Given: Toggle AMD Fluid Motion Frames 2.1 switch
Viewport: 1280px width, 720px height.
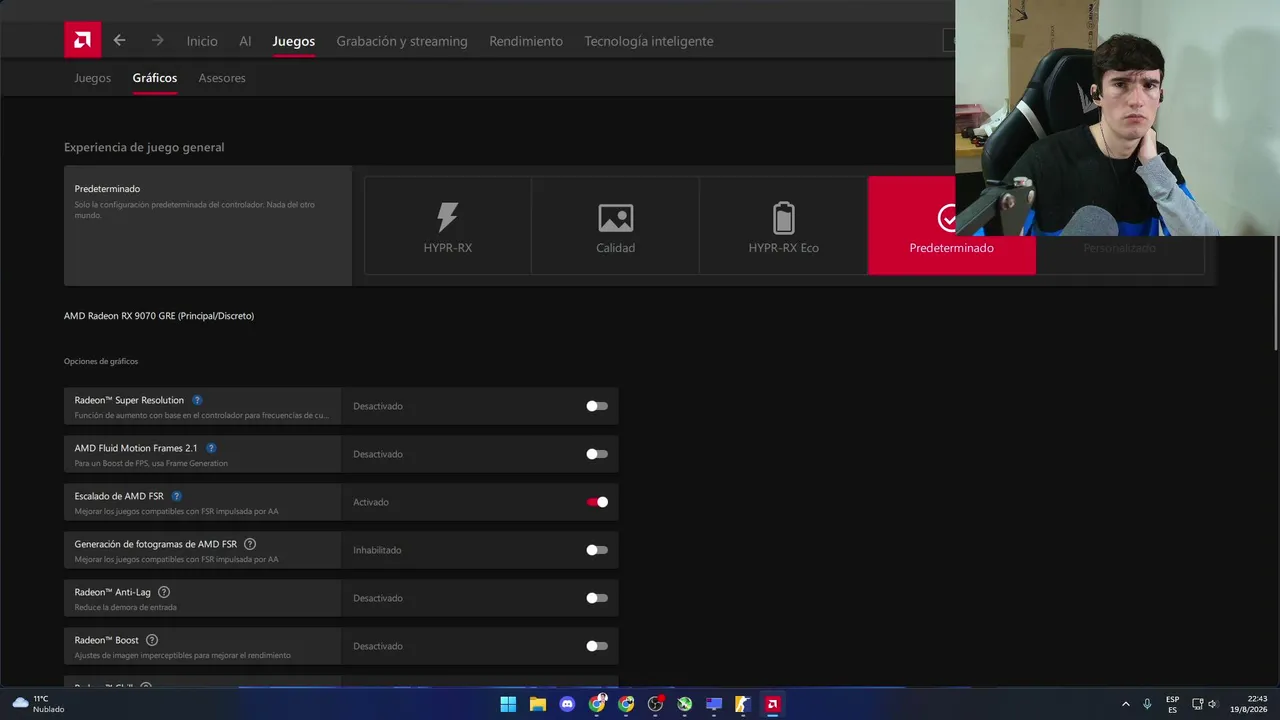Looking at the screenshot, I should [x=597, y=454].
